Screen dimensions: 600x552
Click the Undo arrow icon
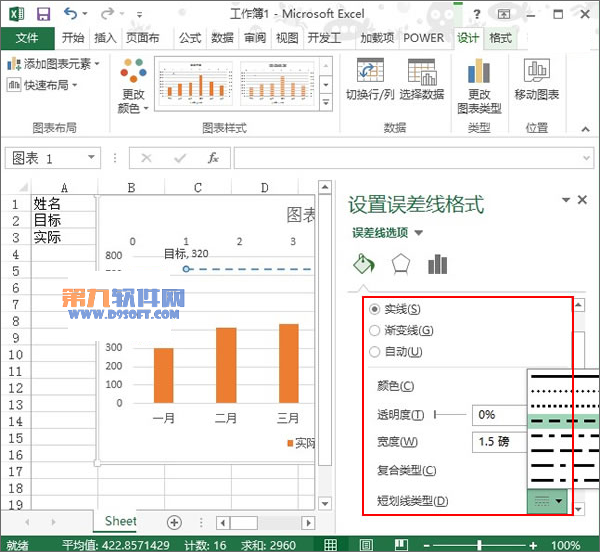pyautogui.click(x=71, y=14)
